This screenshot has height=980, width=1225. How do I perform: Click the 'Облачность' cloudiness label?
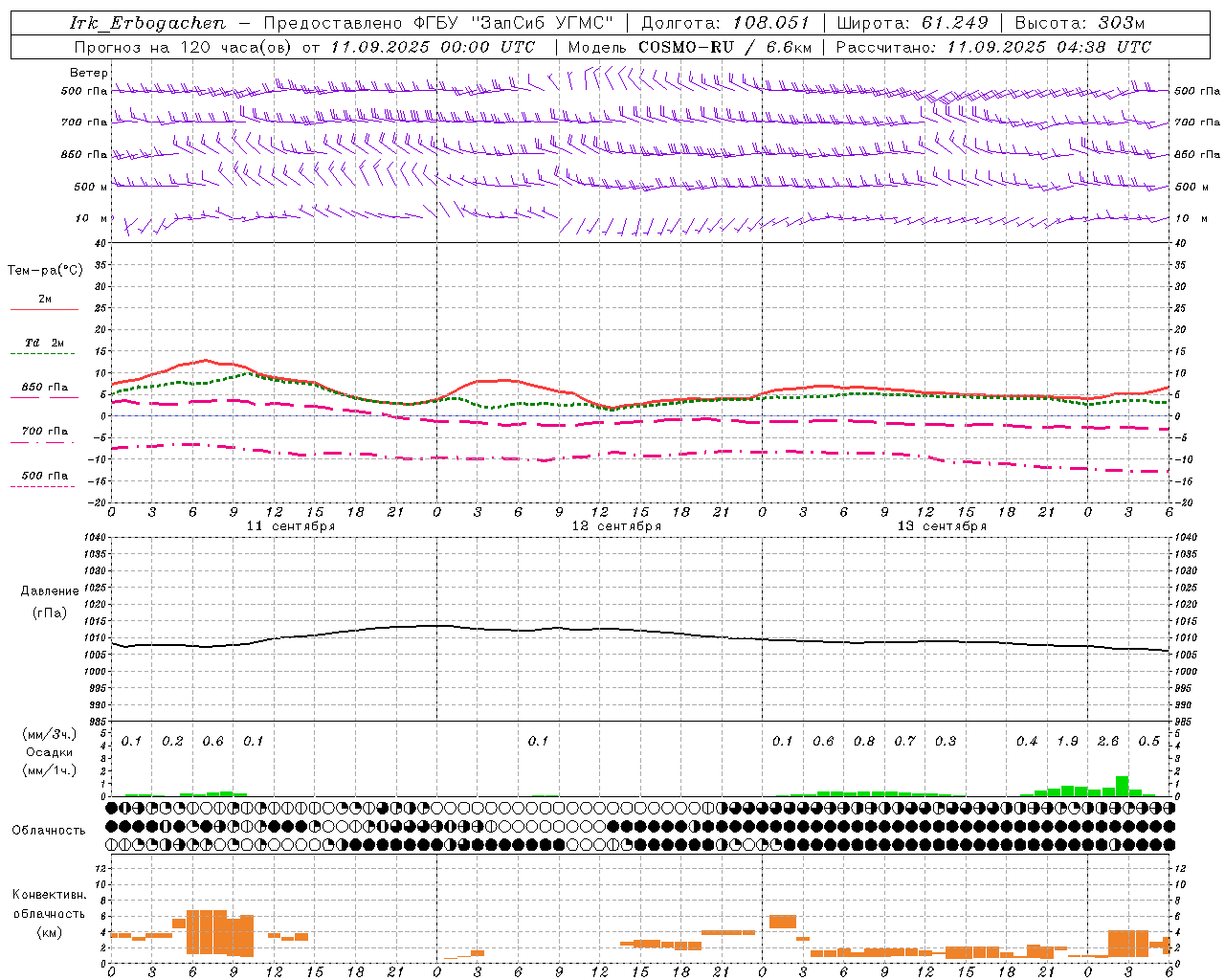click(x=49, y=831)
